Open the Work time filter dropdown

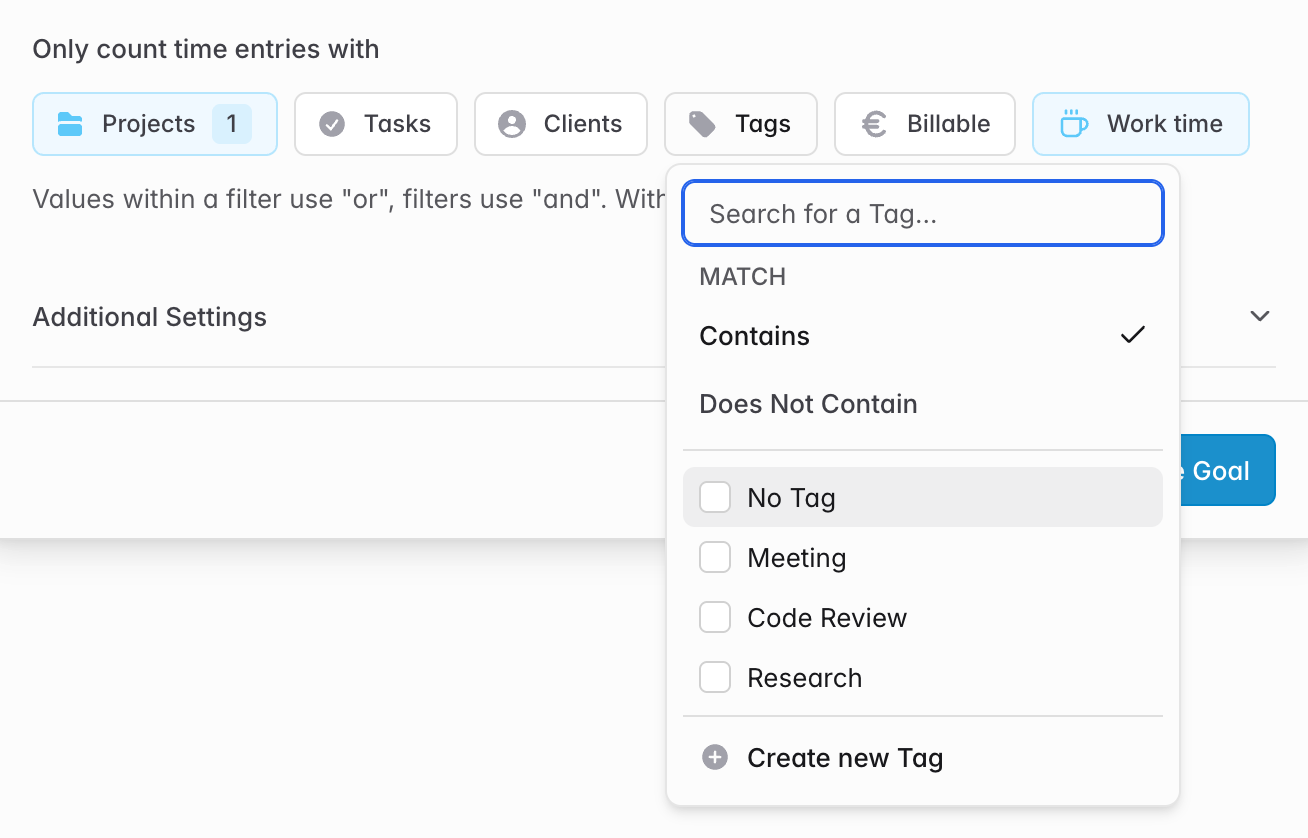coord(1141,124)
